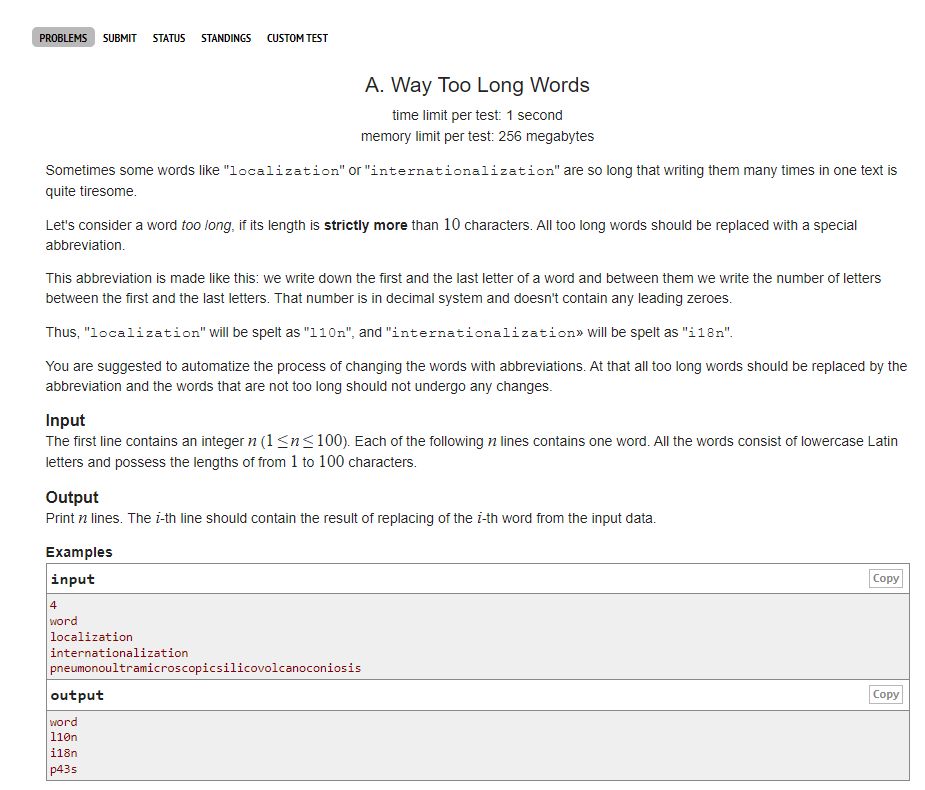Screen dimensions: 925x790
Task: Open the CUSTOM TEST tab
Action: coord(297,38)
